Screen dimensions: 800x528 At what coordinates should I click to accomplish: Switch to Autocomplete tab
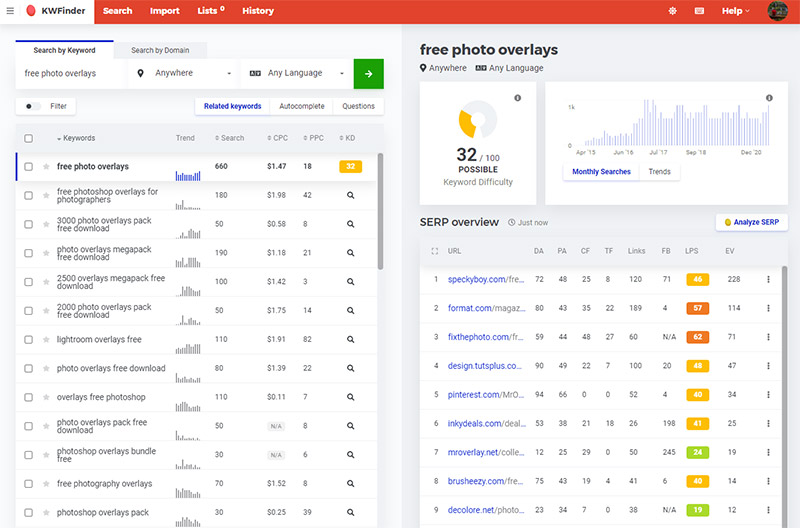[302, 106]
